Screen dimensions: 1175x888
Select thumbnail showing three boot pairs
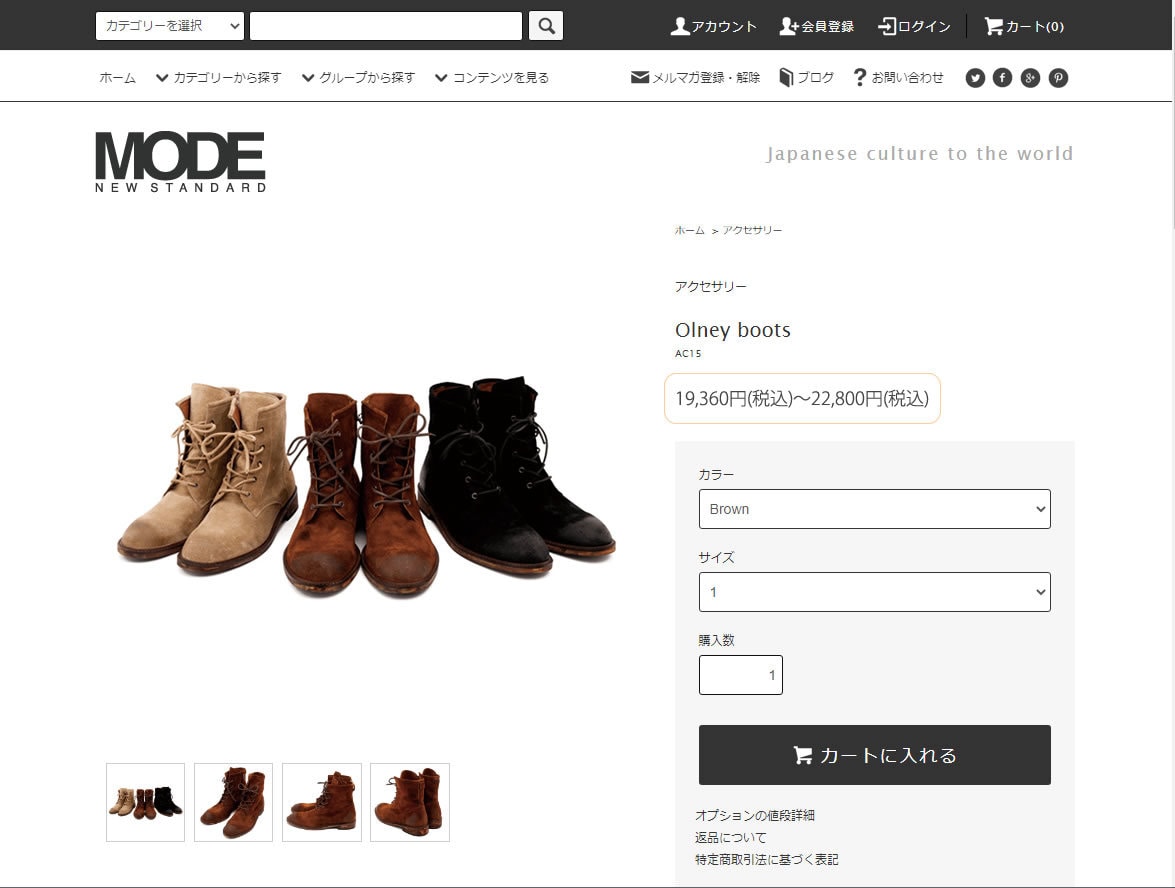[145, 803]
